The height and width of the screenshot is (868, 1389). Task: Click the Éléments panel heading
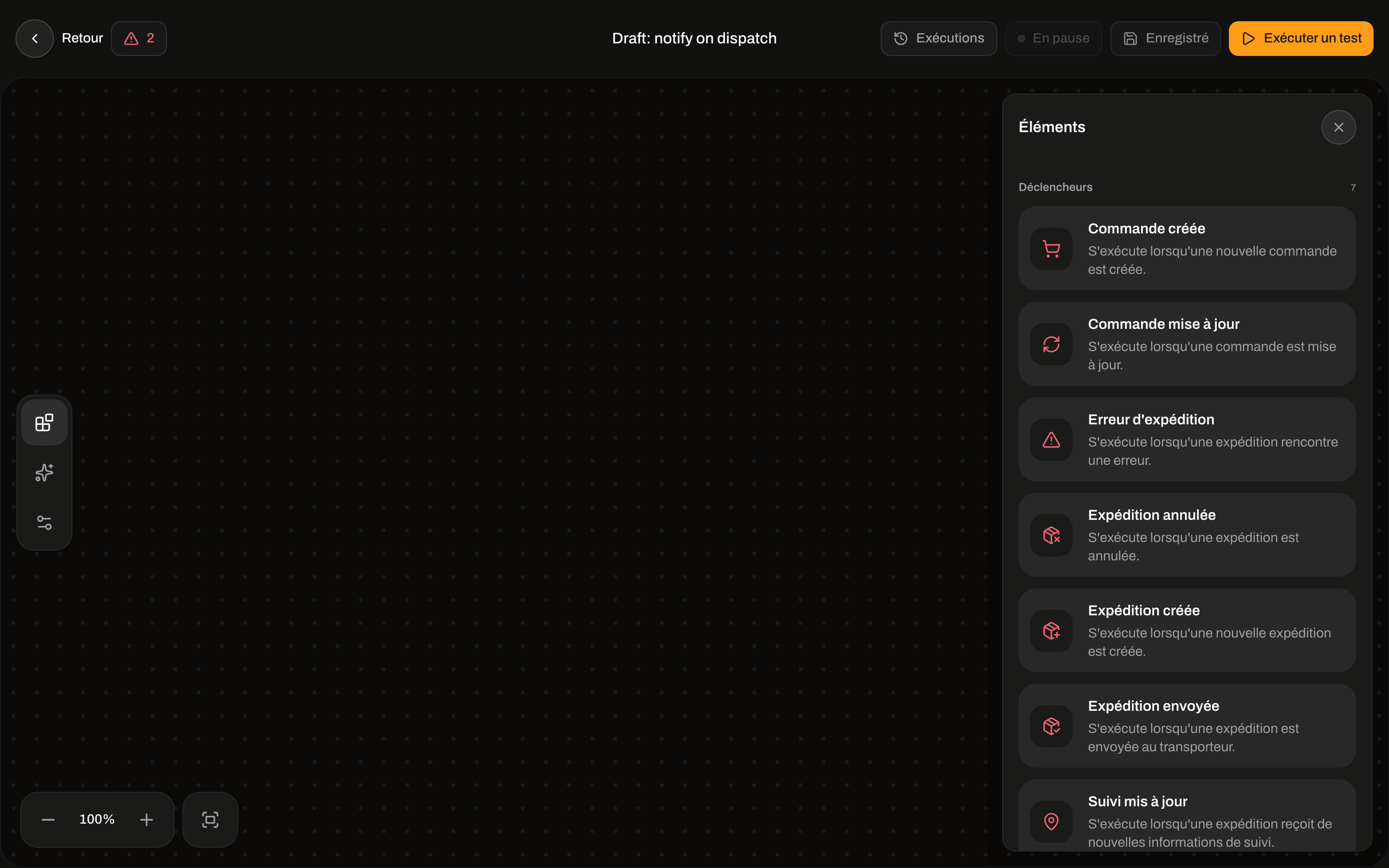coord(1051,127)
